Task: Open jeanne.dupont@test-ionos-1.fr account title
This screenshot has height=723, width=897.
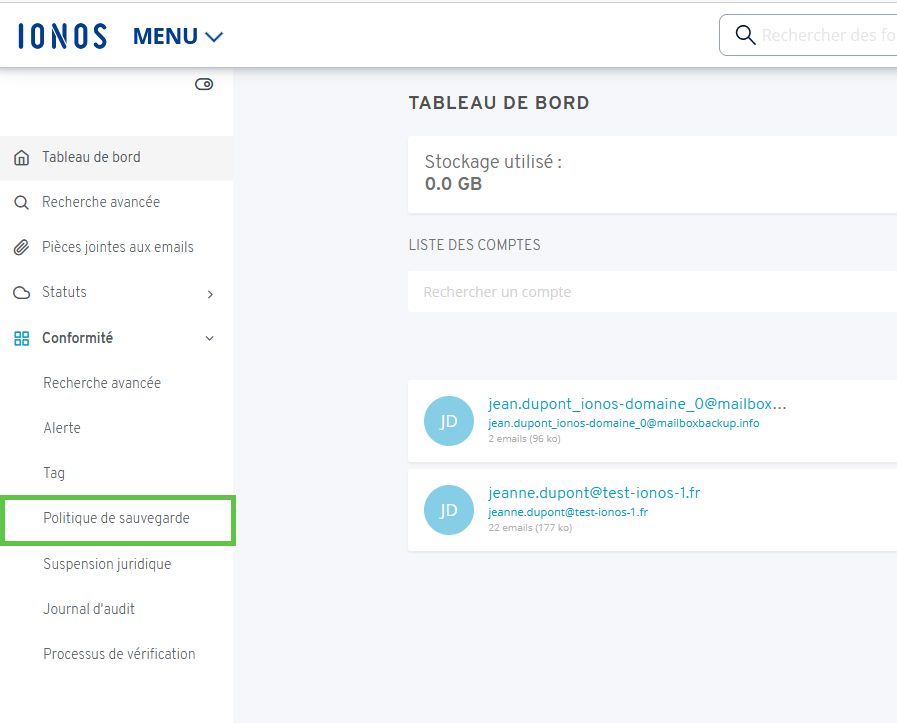Action: coord(594,493)
